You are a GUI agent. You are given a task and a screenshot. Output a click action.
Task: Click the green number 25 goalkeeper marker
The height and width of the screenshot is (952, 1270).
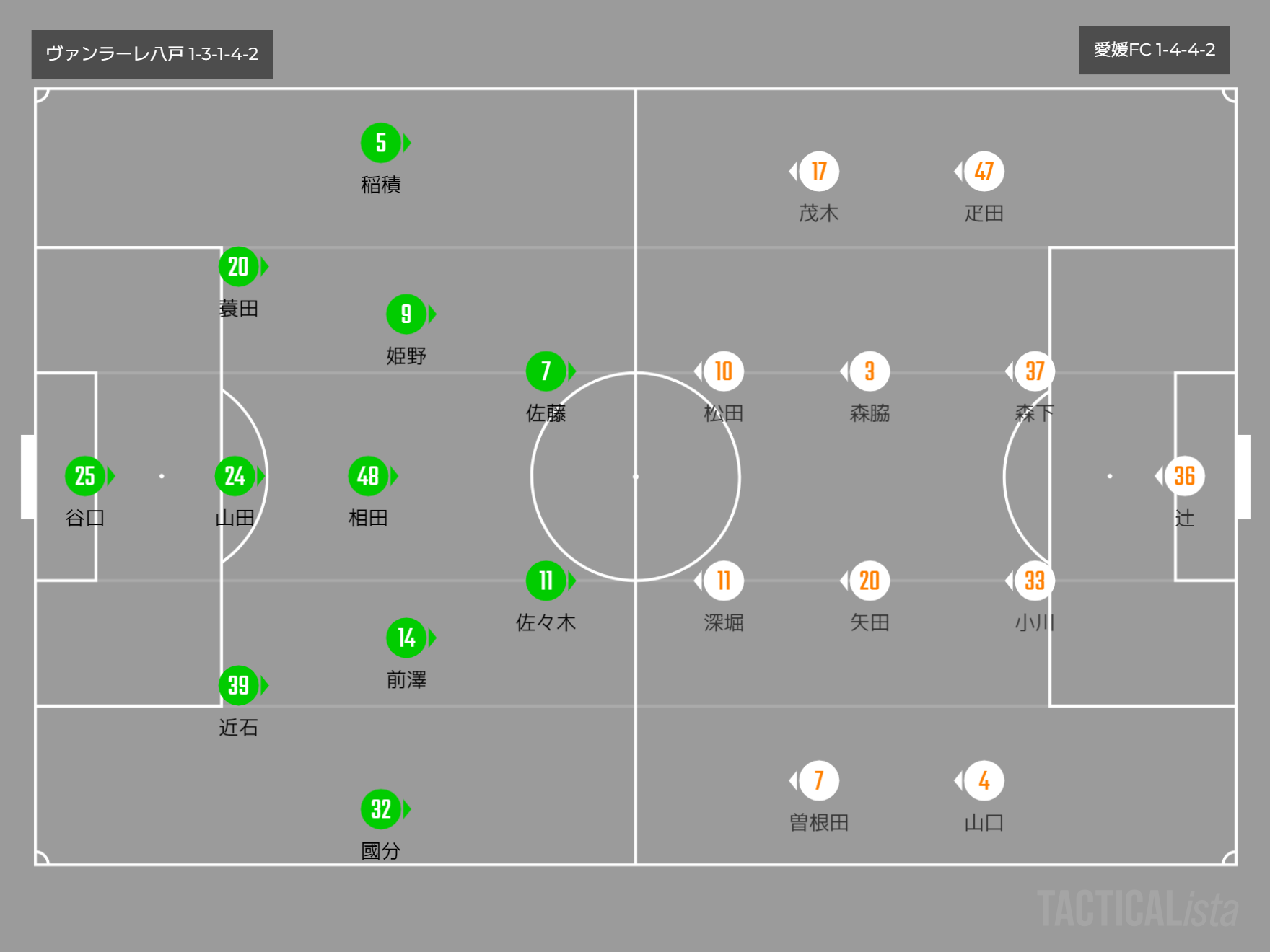[85, 476]
